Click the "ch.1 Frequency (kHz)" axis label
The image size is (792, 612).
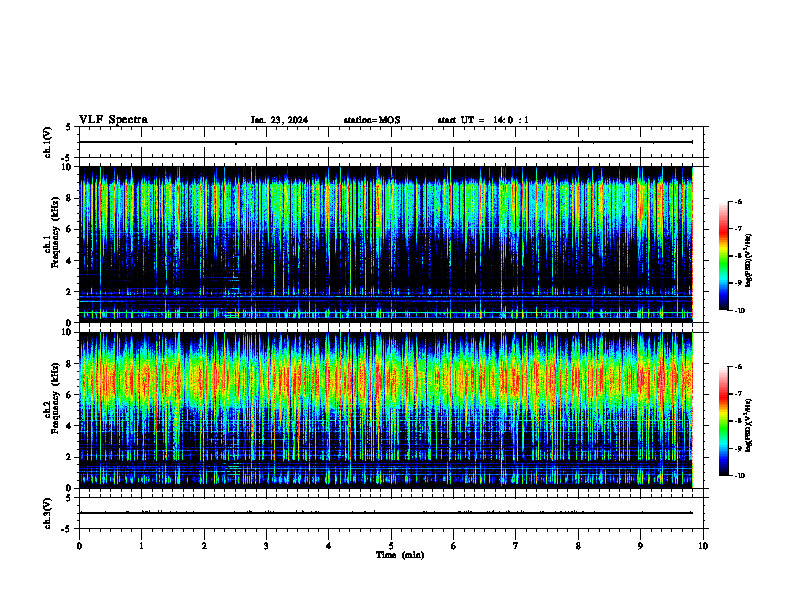coord(53,233)
